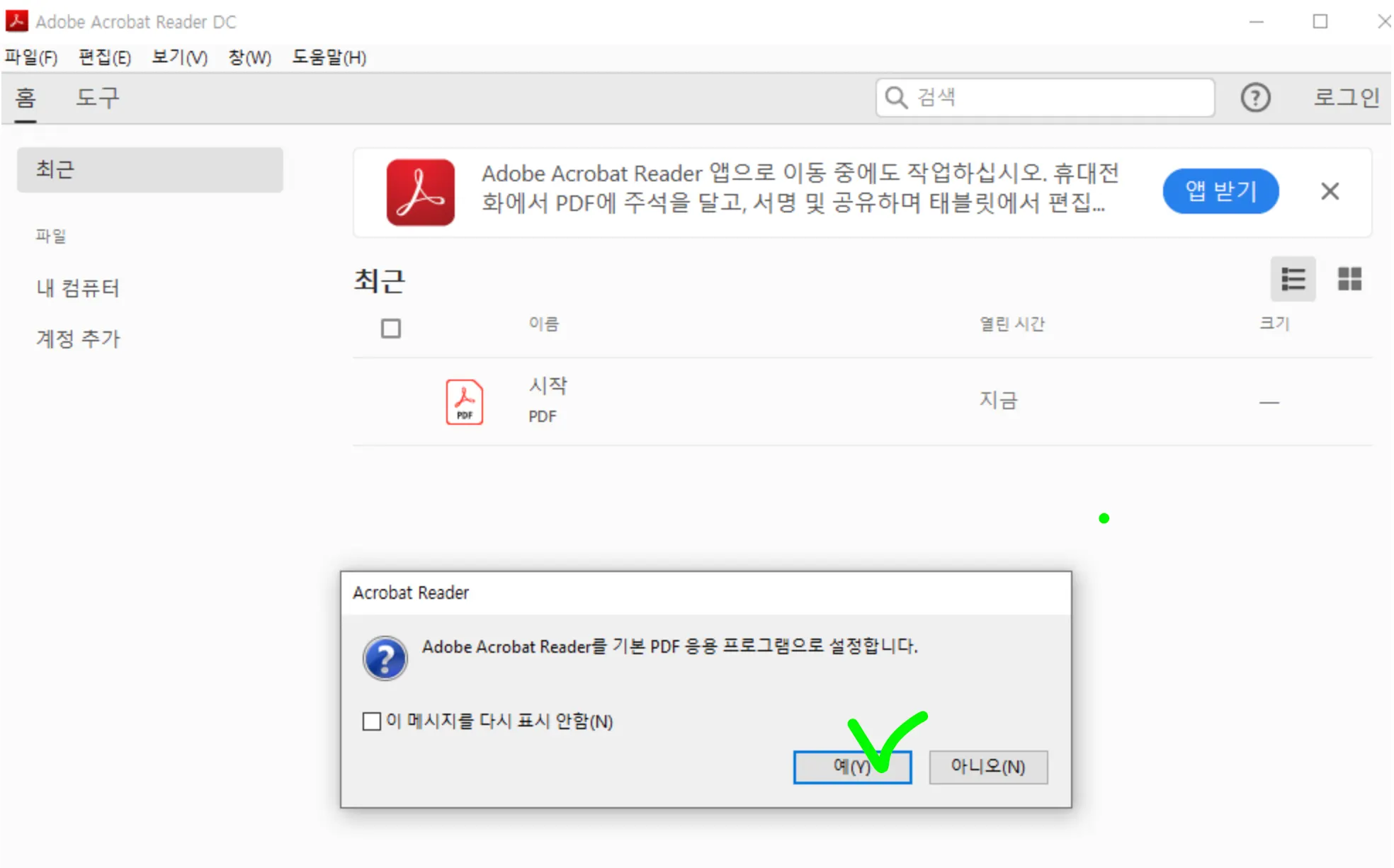1394x868 pixels.
Task: Open the 파일(F) menu
Action: (x=31, y=57)
